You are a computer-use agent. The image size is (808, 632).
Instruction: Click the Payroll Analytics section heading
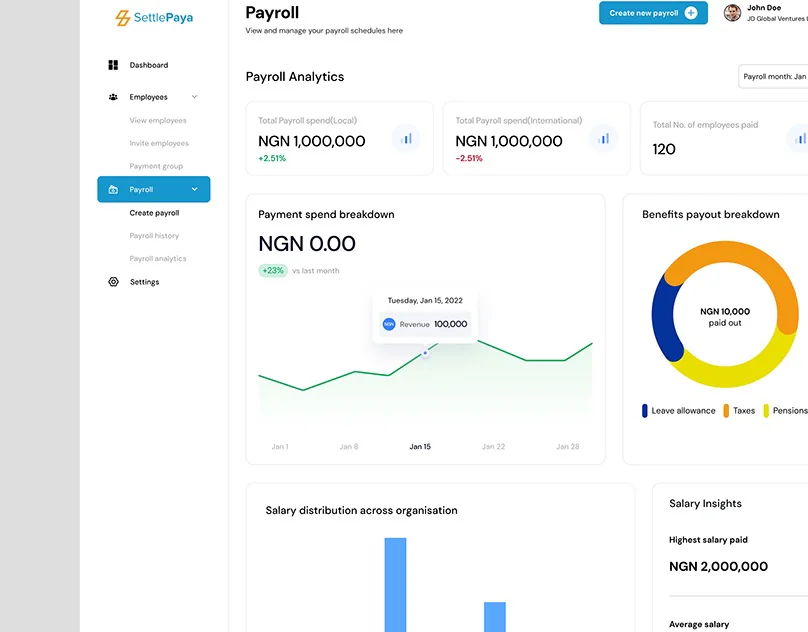coord(295,77)
